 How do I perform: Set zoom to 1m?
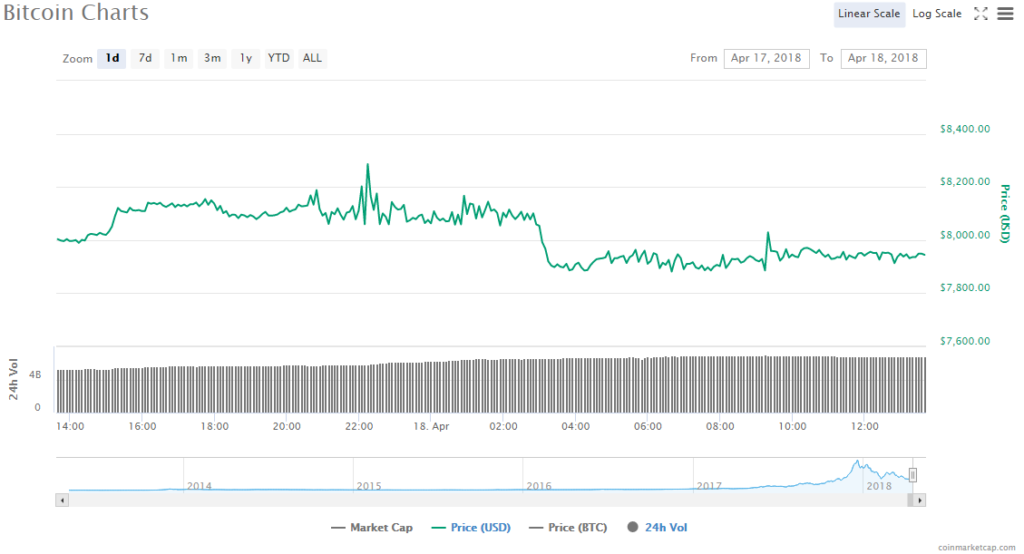178,58
